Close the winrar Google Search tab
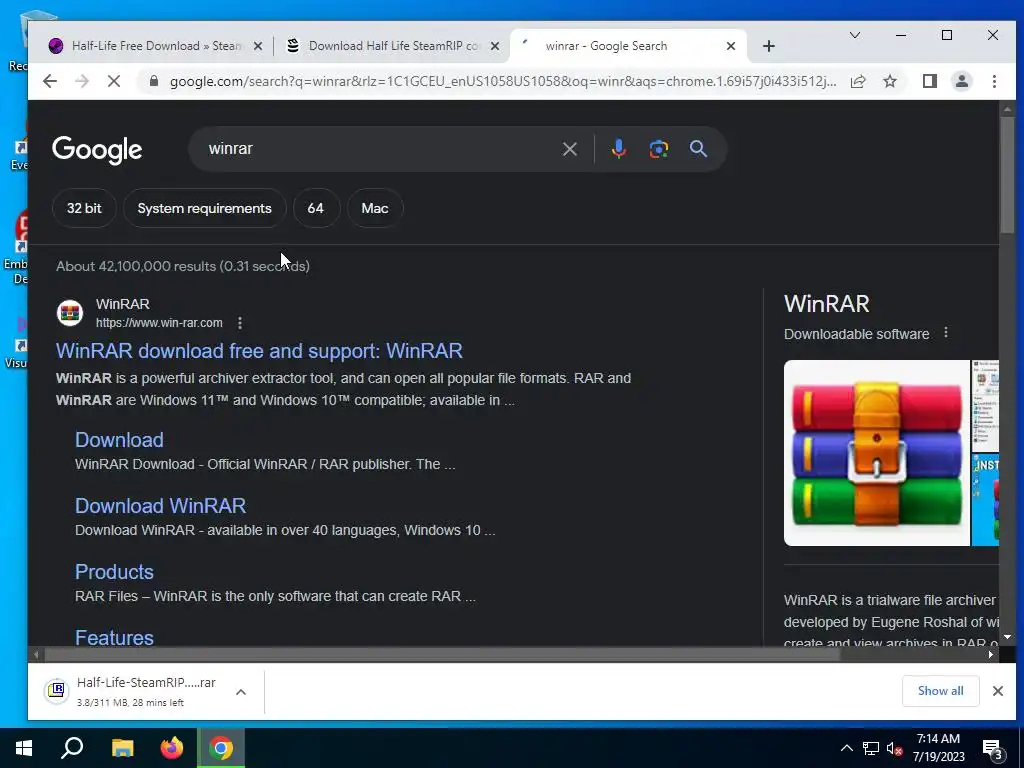1024x768 pixels. click(731, 46)
